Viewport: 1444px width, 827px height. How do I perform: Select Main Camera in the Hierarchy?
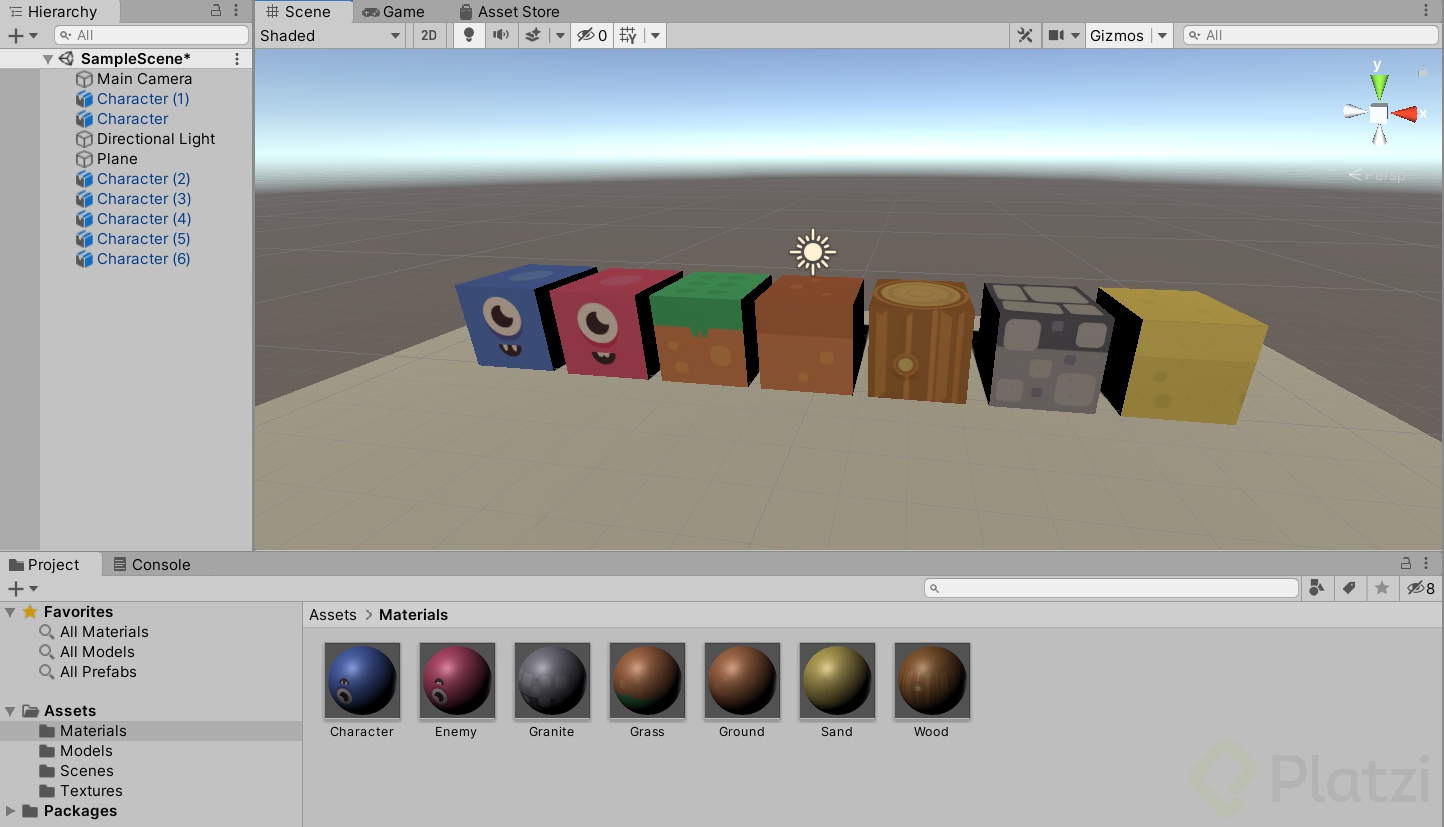click(144, 79)
